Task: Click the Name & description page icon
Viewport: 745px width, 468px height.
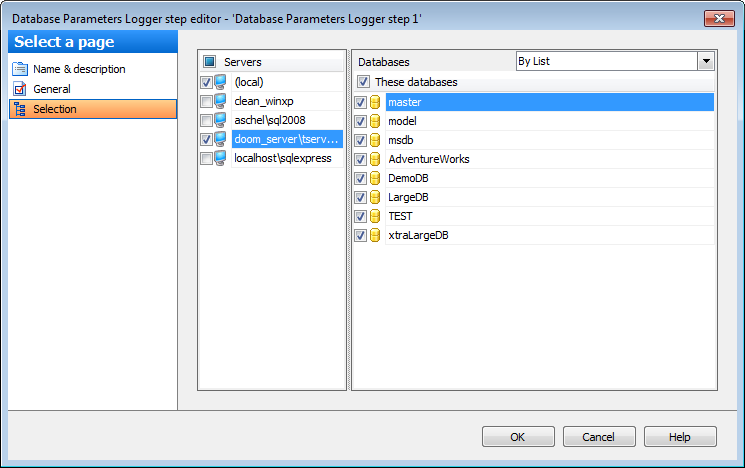Action: click(20, 69)
